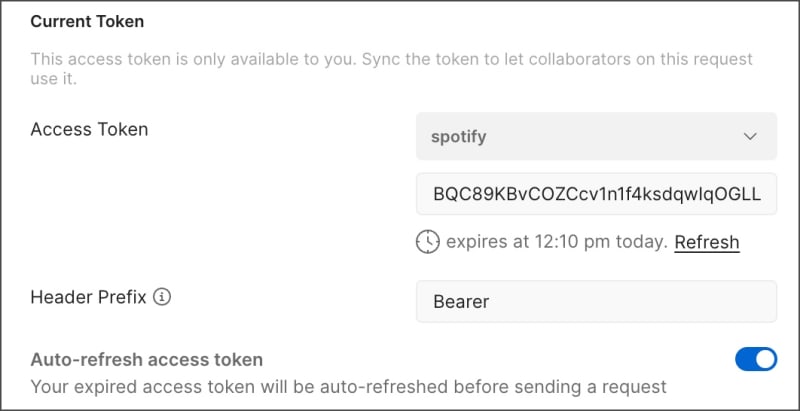This screenshot has height=411, width=800.
Task: Click the "Current Token" heading
Action: tap(88, 20)
